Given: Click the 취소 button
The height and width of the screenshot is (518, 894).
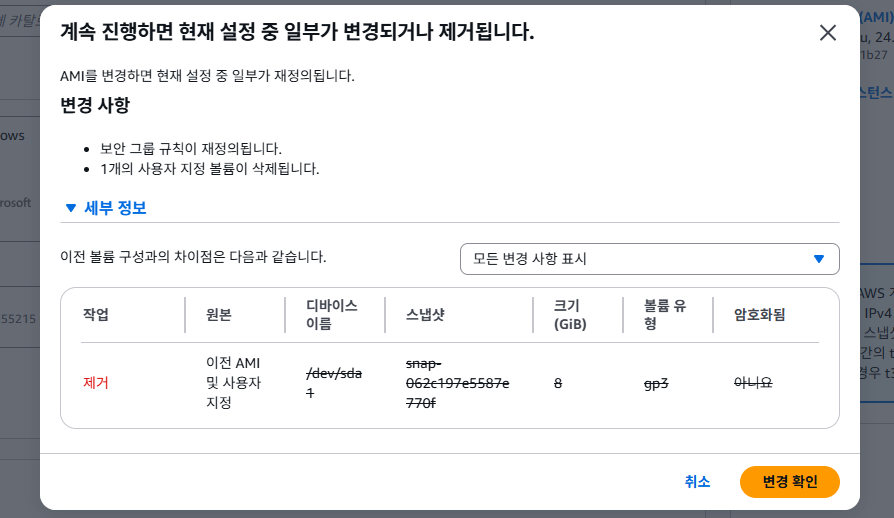Looking at the screenshot, I should [697, 481].
